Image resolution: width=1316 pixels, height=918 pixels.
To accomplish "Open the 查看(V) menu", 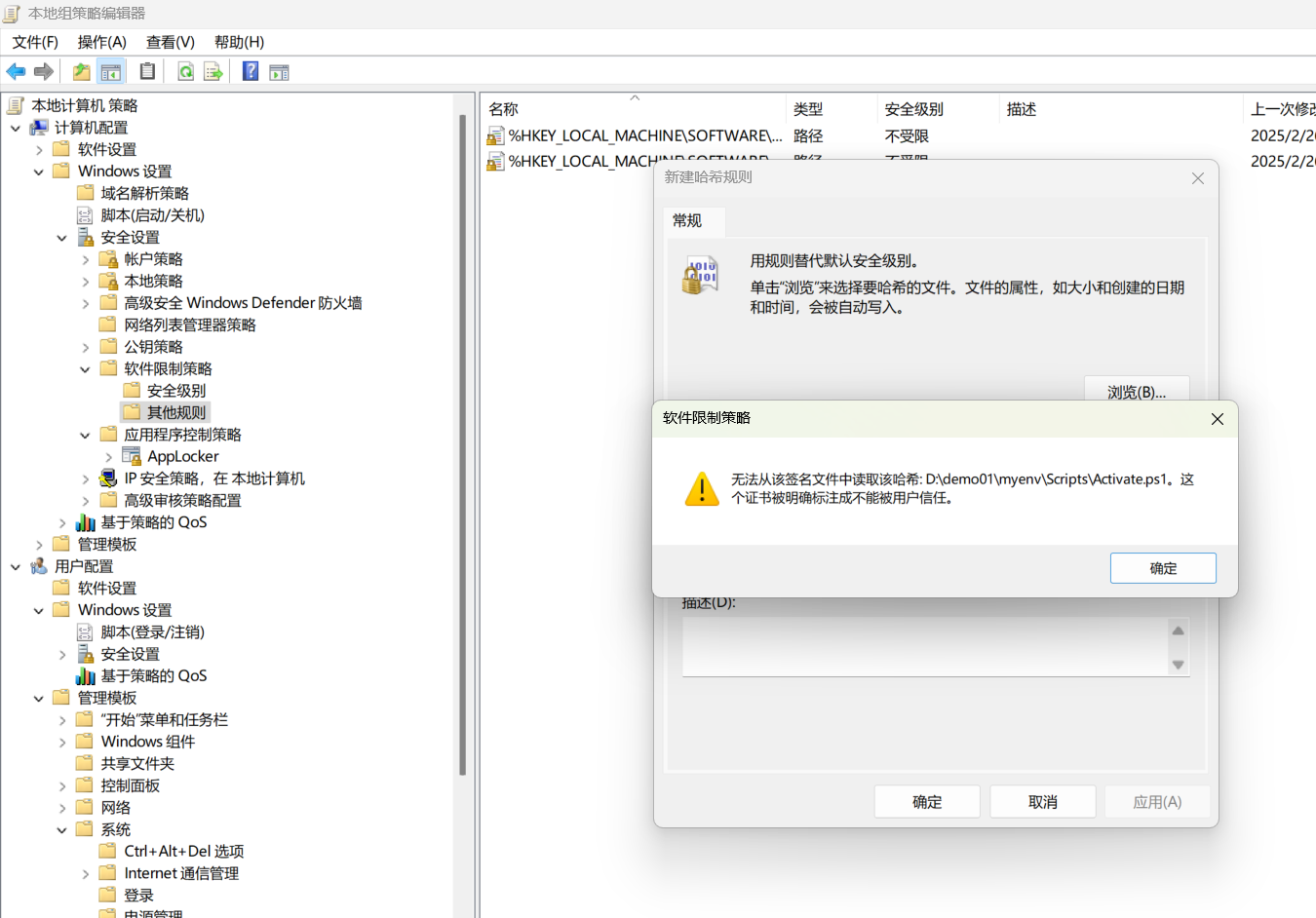I will 171,42.
